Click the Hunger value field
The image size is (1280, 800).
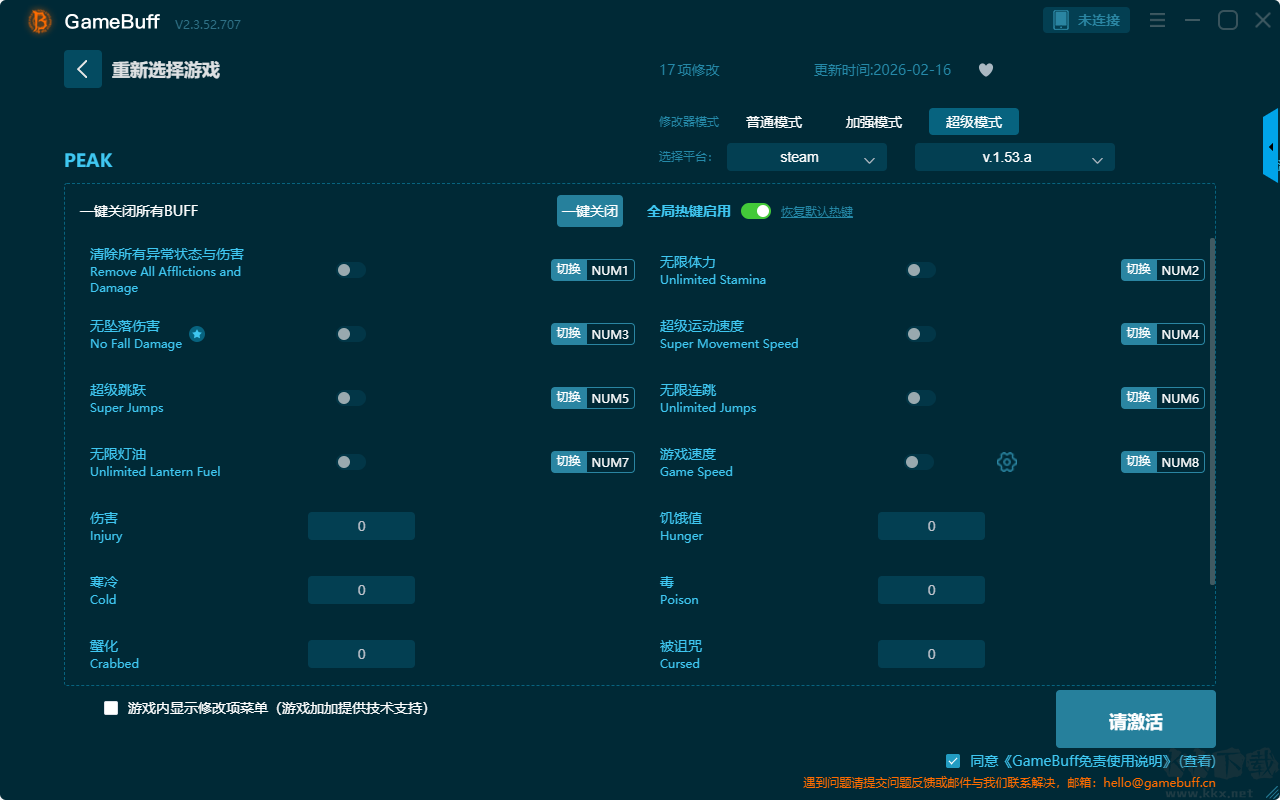(931, 526)
